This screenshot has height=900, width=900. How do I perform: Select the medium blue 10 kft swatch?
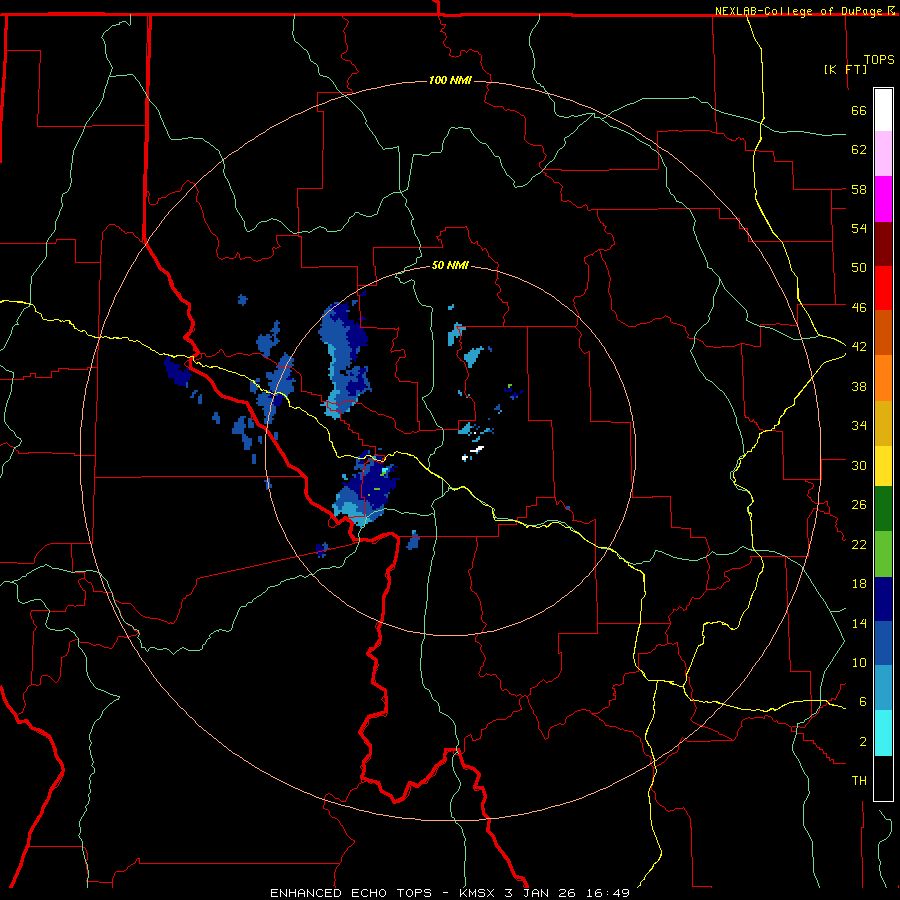point(883,643)
